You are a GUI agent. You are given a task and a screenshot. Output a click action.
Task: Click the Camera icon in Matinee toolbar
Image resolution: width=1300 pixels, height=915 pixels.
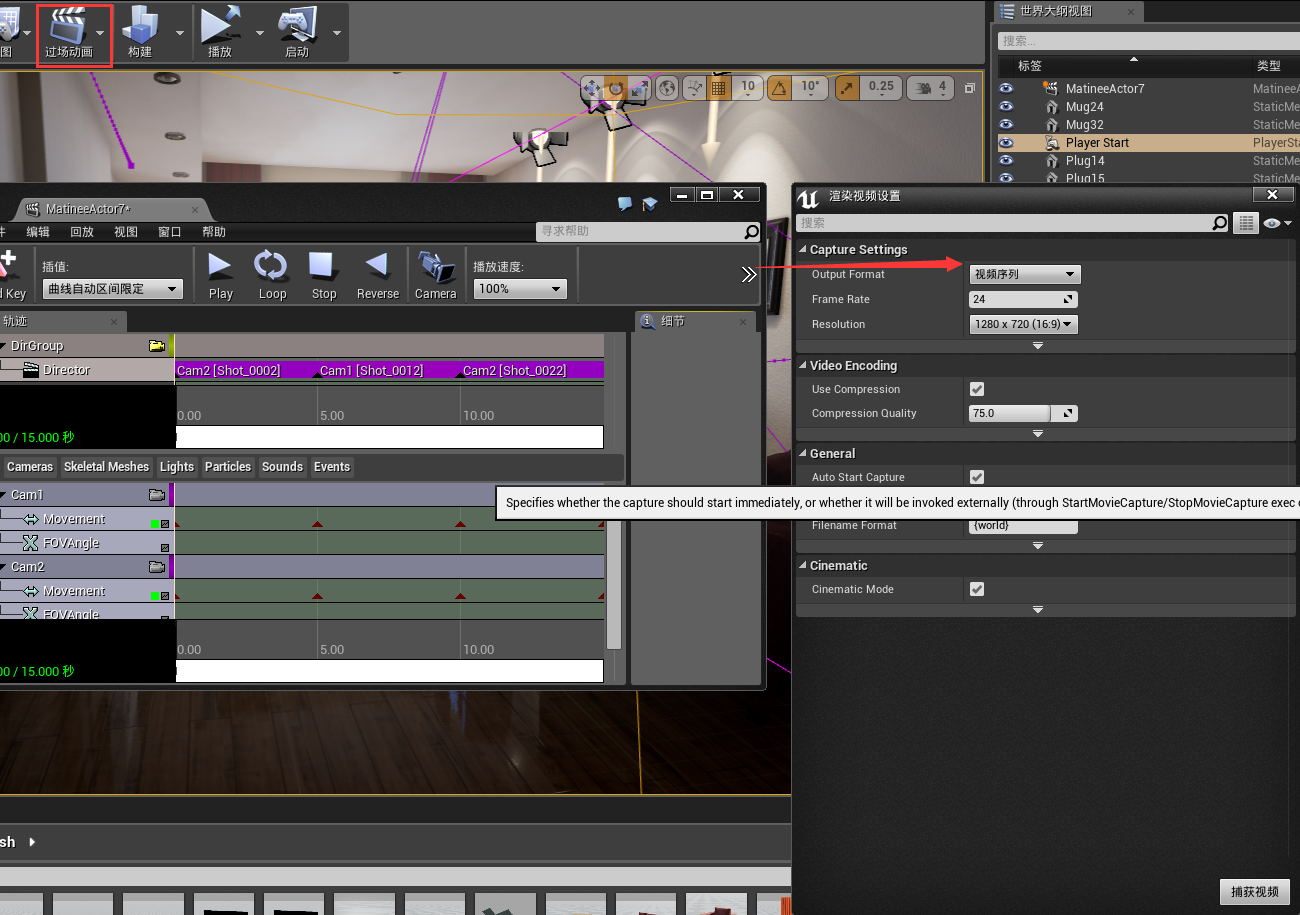click(435, 275)
